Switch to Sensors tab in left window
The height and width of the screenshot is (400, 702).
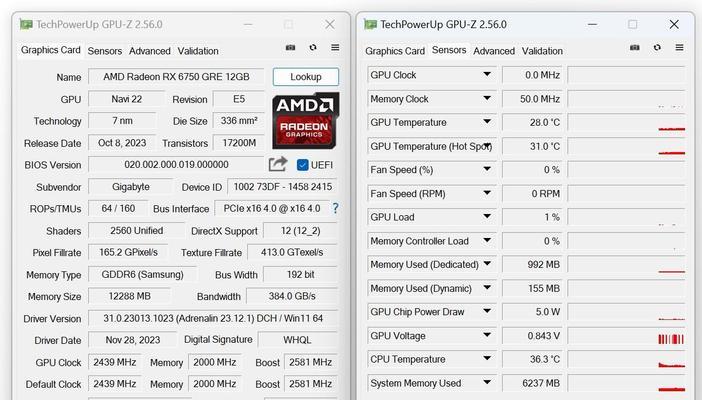tap(105, 51)
